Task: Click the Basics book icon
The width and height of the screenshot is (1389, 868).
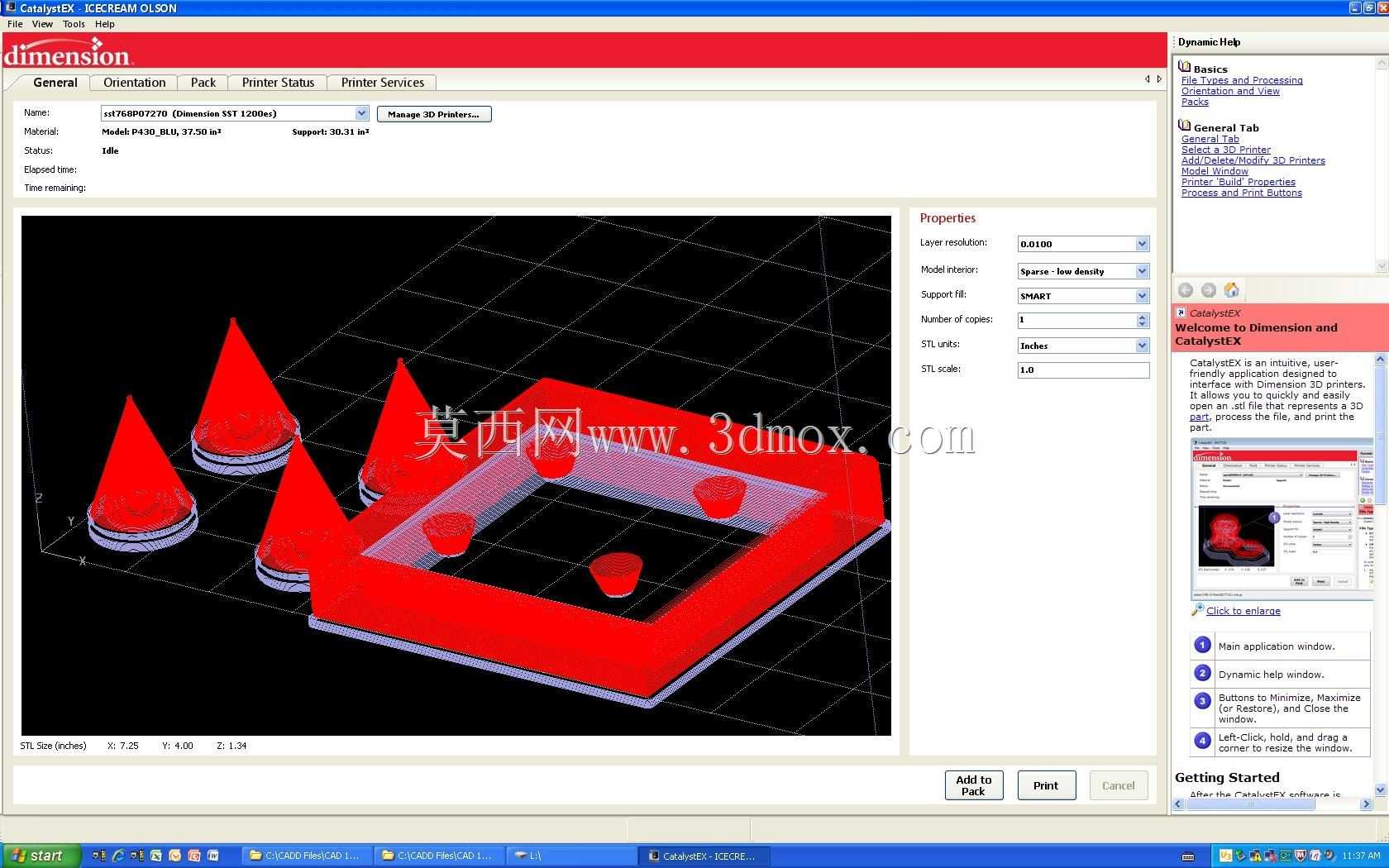Action: click(1185, 67)
